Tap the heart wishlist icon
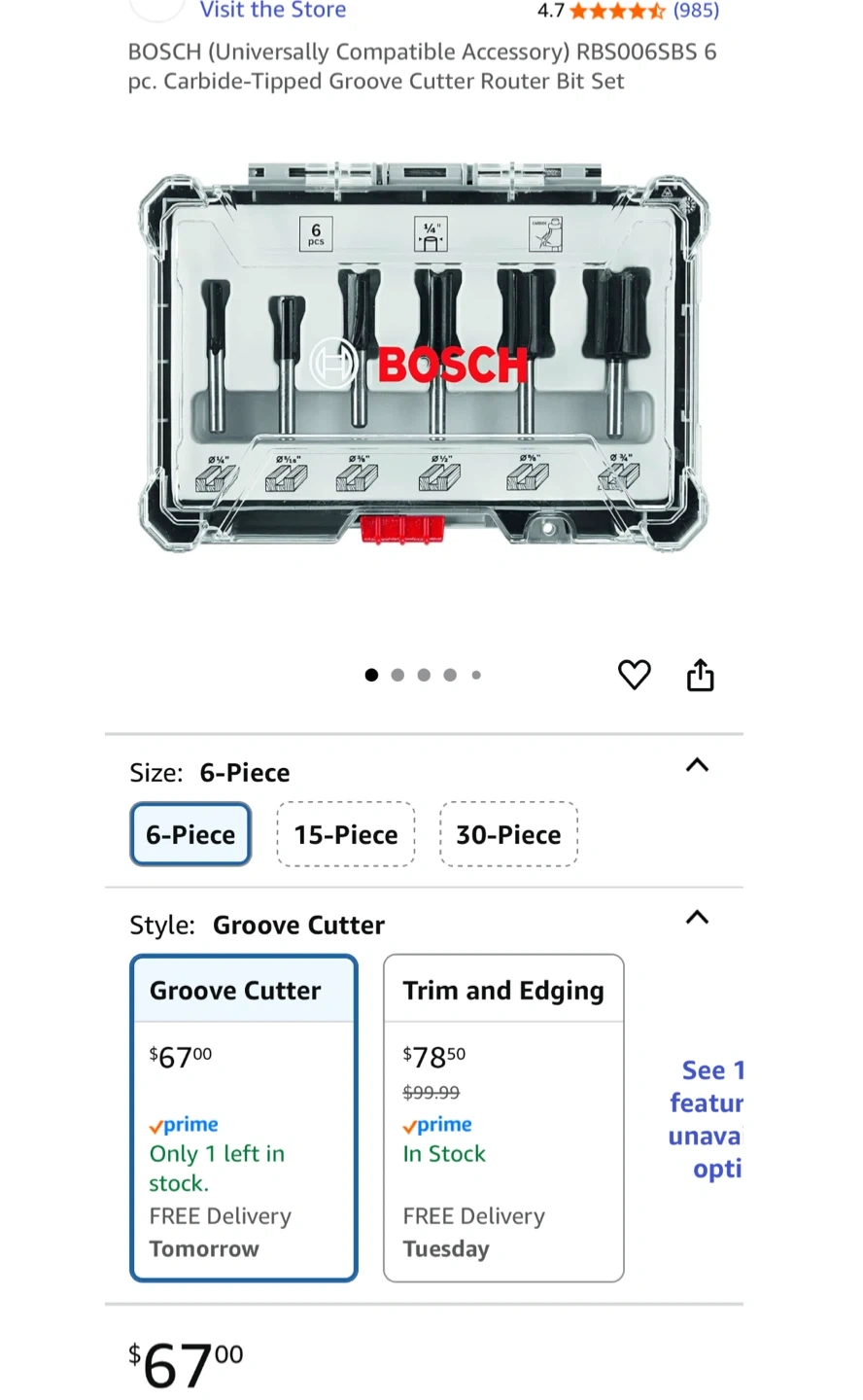 635,675
